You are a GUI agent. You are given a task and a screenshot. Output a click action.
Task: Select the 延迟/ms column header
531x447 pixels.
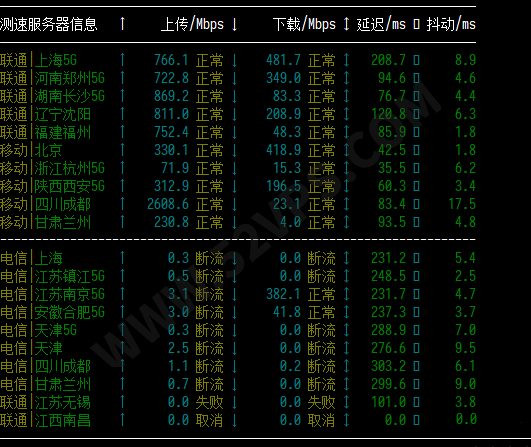coord(381,24)
